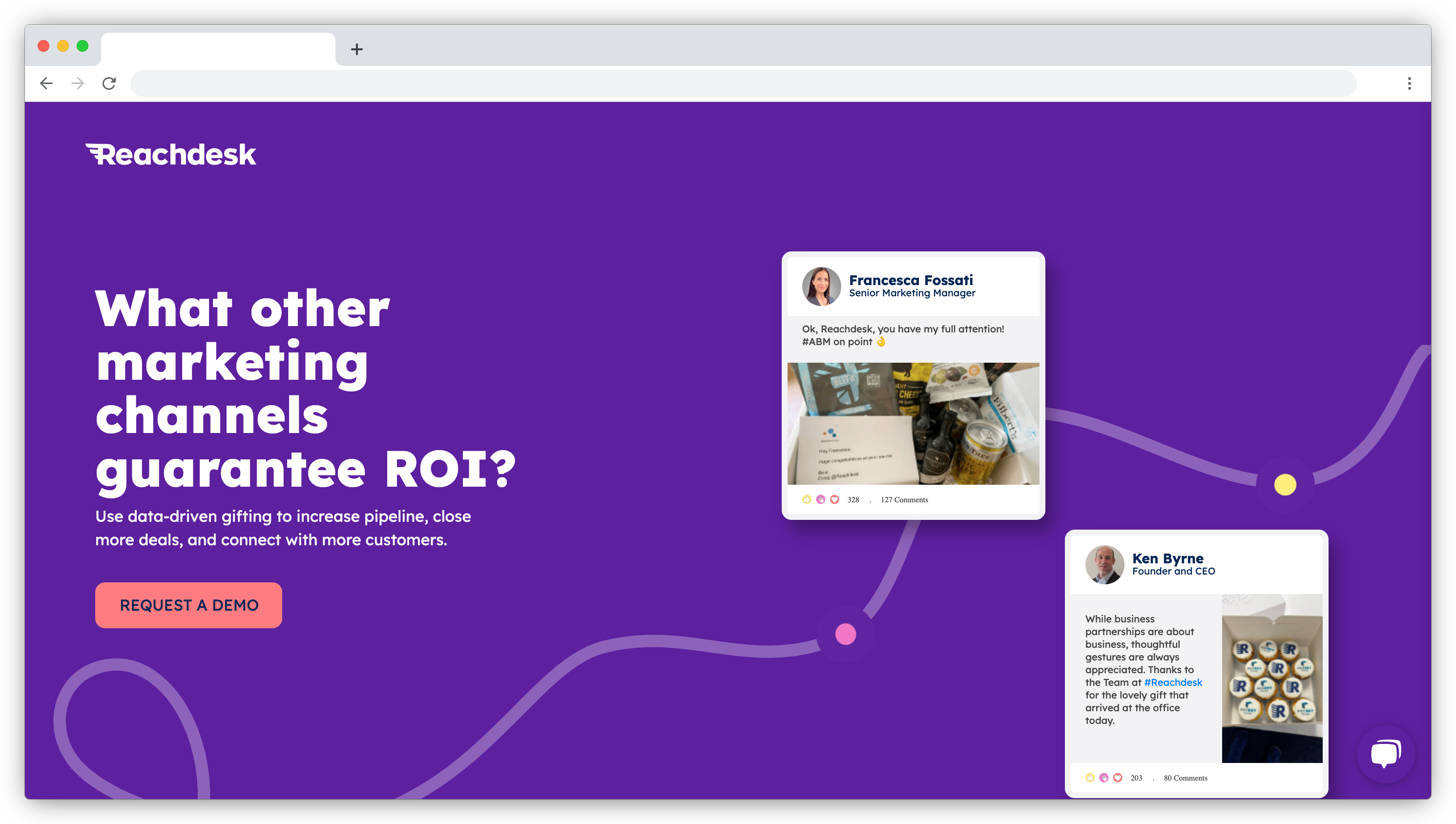Open the browser options kebab menu
1456x824 pixels.
coord(1409,83)
